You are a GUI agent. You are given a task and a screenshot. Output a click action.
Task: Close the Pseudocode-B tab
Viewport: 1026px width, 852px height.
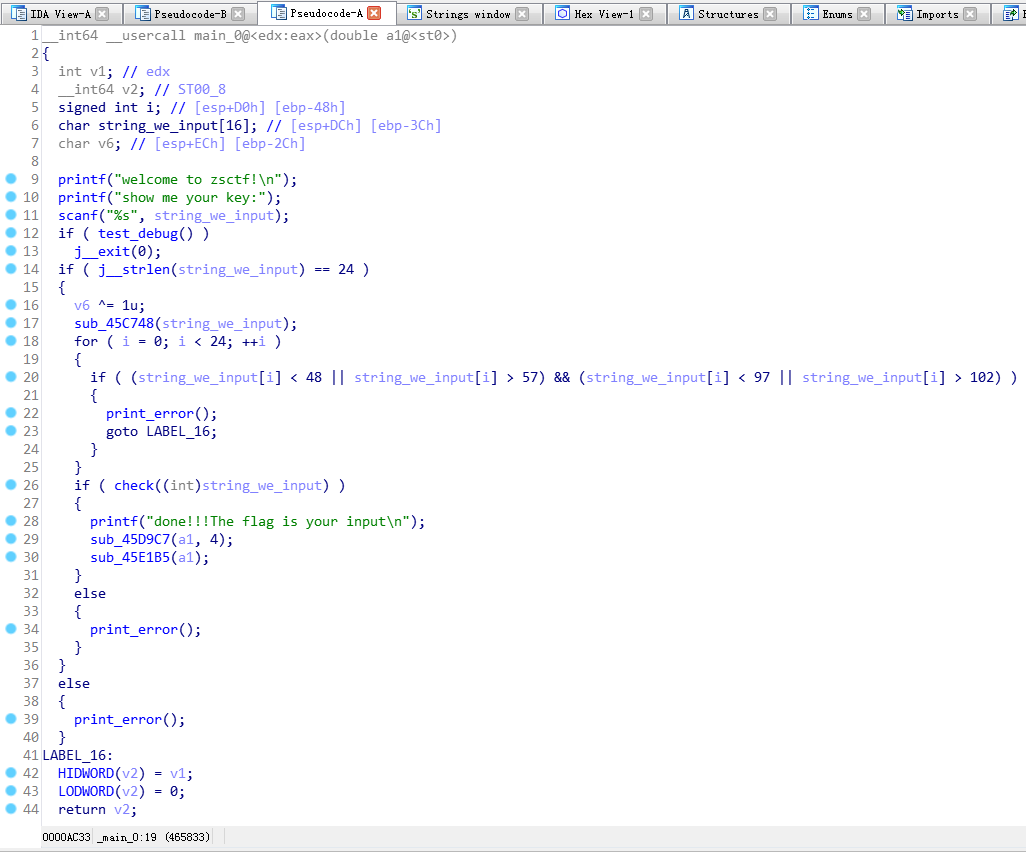238,14
